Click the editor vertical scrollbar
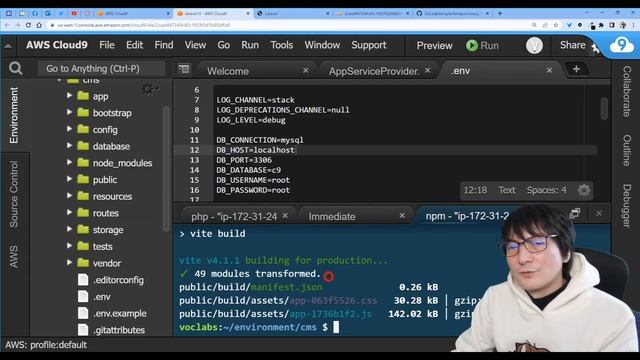The height and width of the screenshot is (360, 640). tap(604, 108)
